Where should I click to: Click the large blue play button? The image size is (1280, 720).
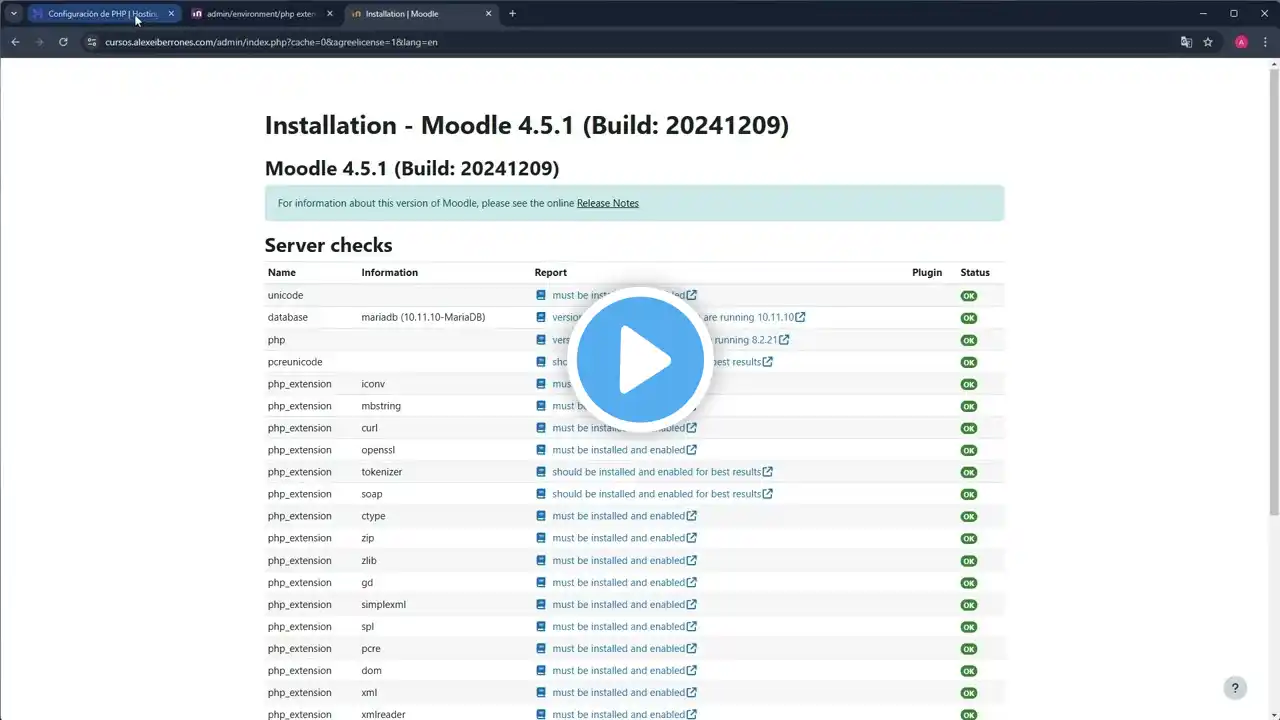[640, 360]
